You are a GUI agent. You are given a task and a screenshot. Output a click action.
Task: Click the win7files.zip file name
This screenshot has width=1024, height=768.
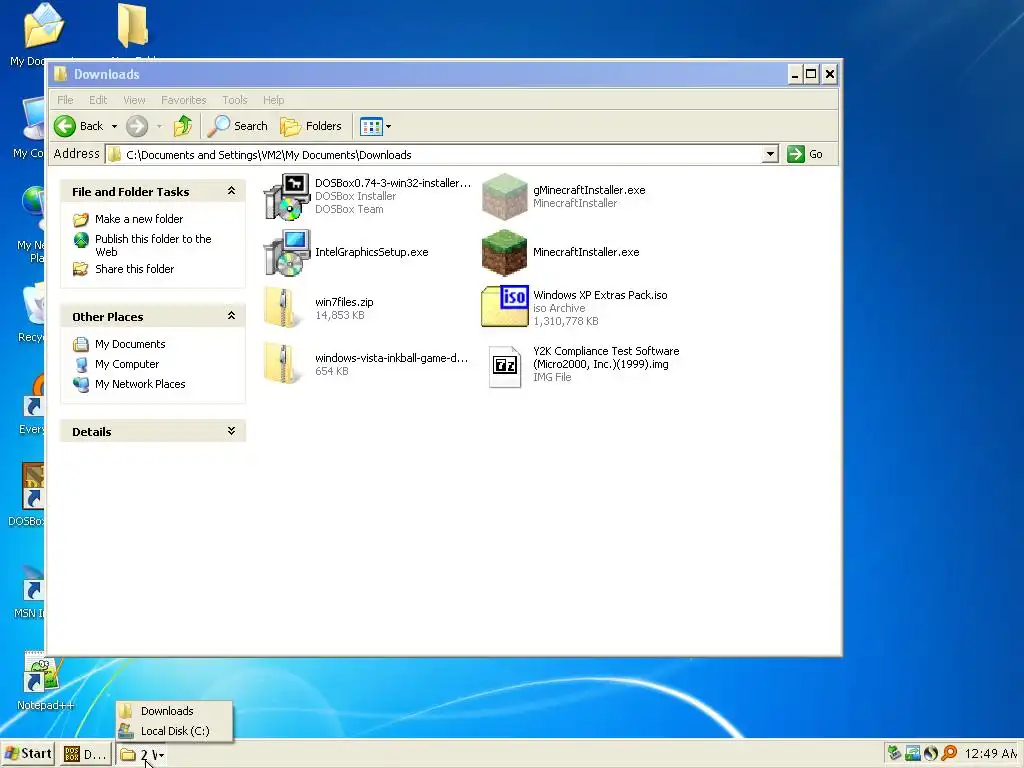344,302
